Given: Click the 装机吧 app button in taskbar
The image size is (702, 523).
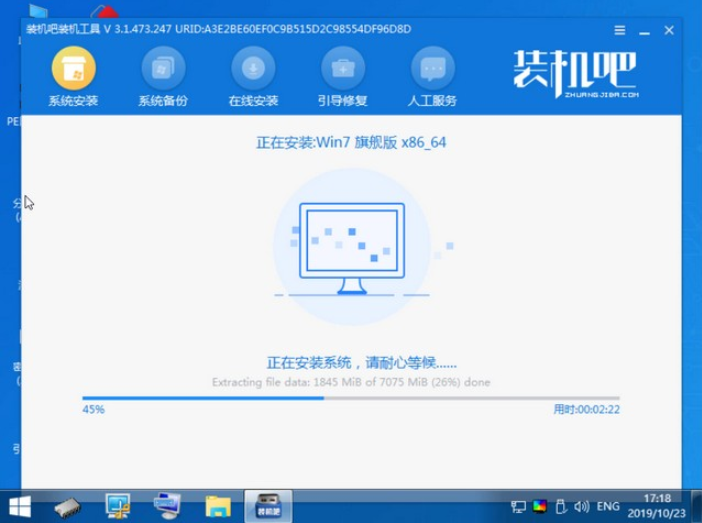Looking at the screenshot, I should coord(266,507).
